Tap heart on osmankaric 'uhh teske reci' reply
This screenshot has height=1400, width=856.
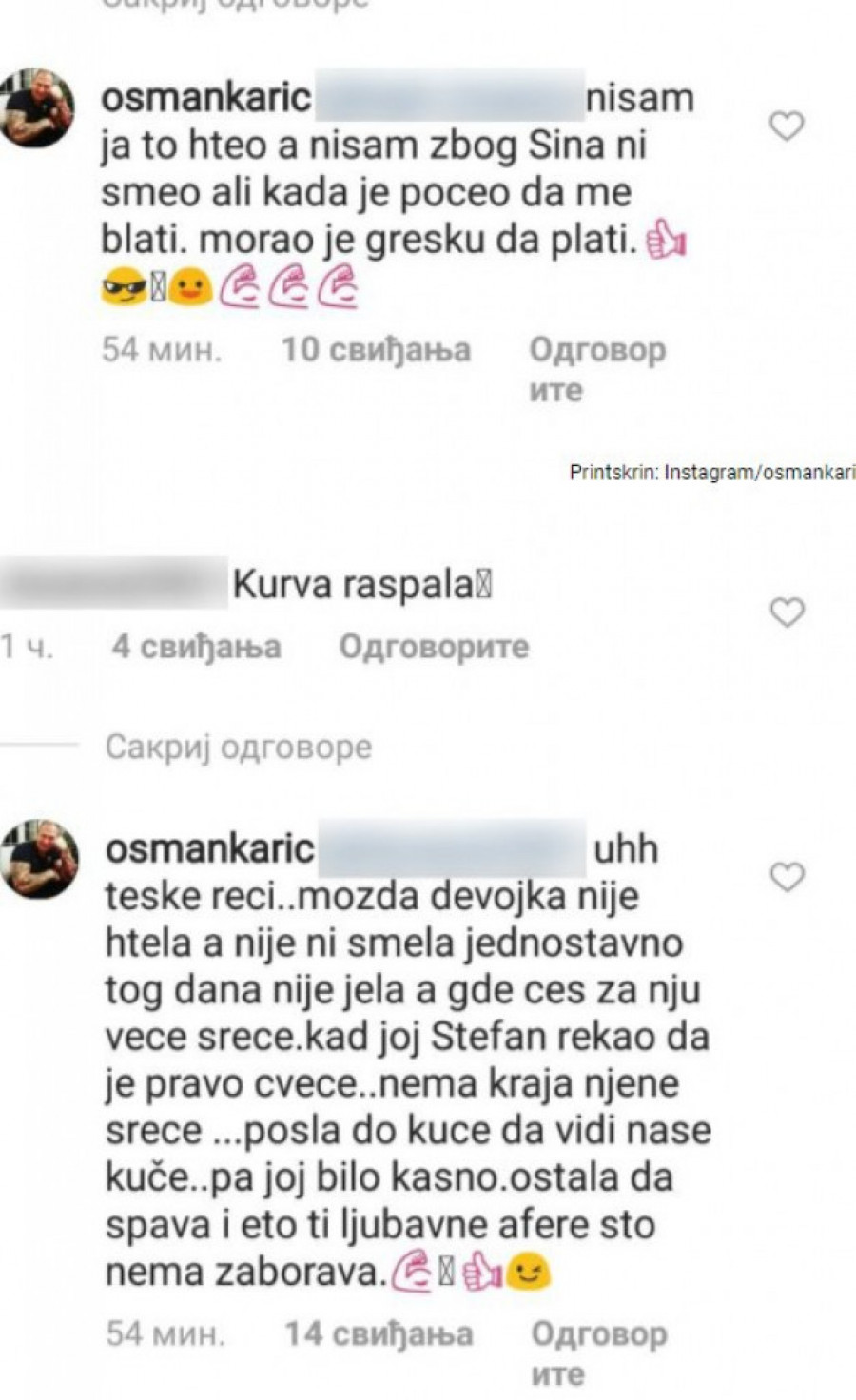(787, 876)
